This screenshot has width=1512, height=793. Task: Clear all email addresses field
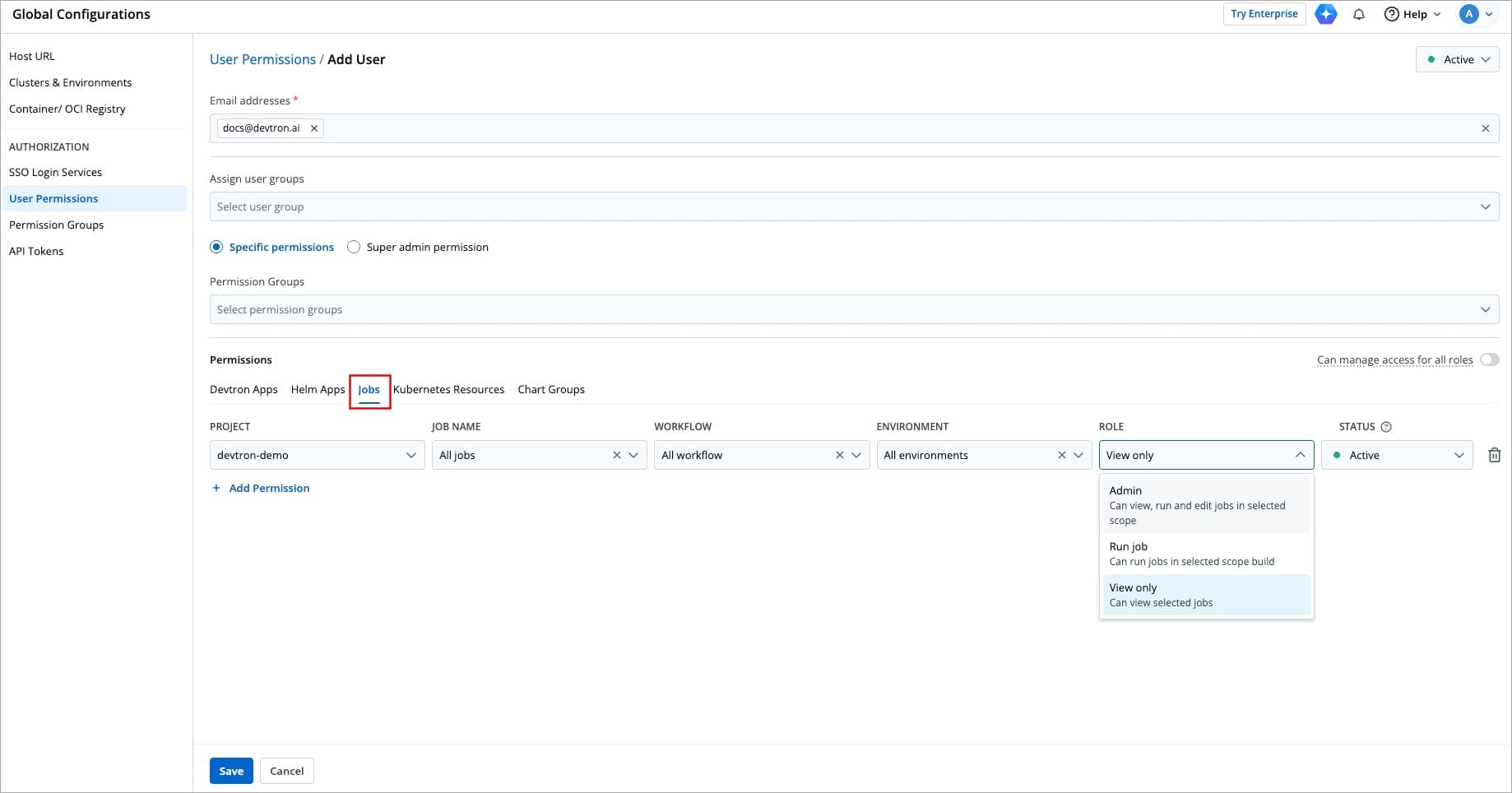point(1485,128)
